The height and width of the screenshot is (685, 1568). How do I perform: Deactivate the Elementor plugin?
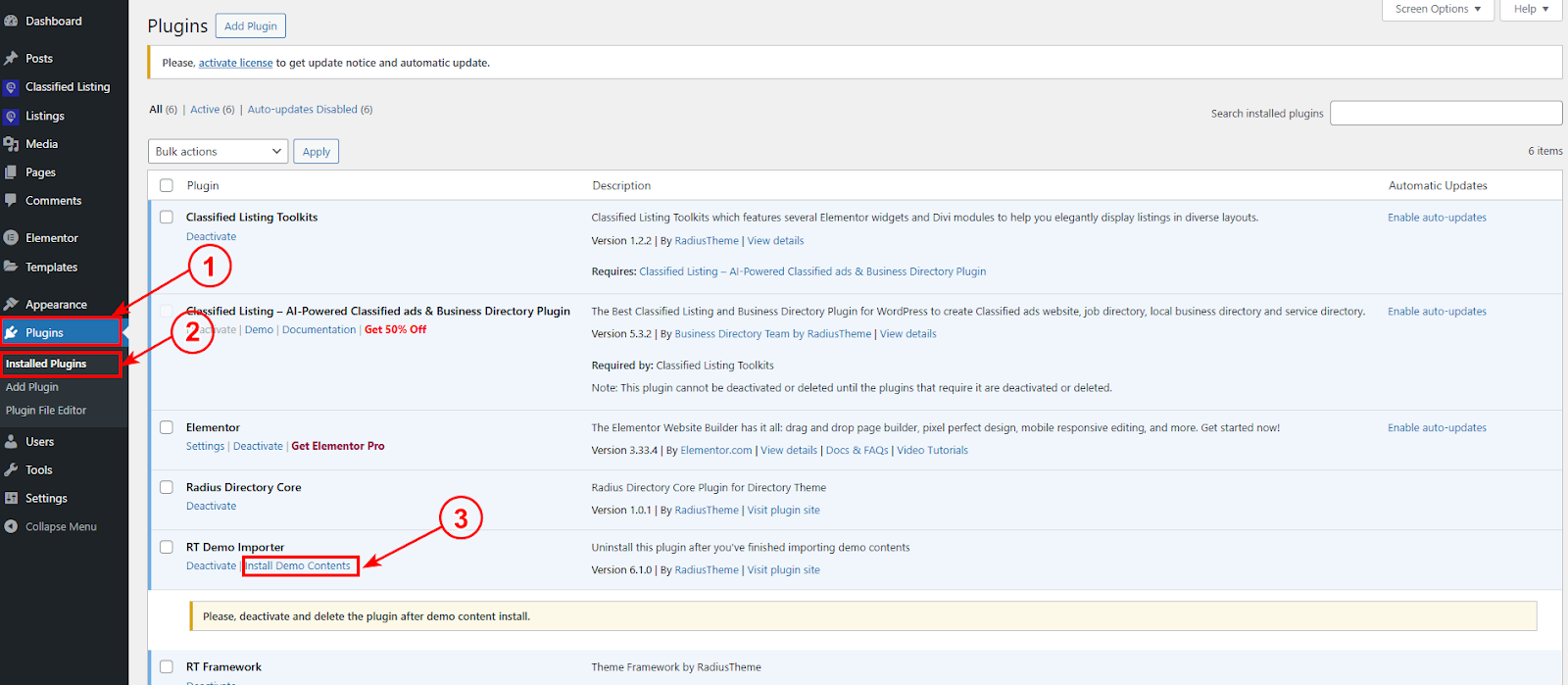[x=258, y=446]
